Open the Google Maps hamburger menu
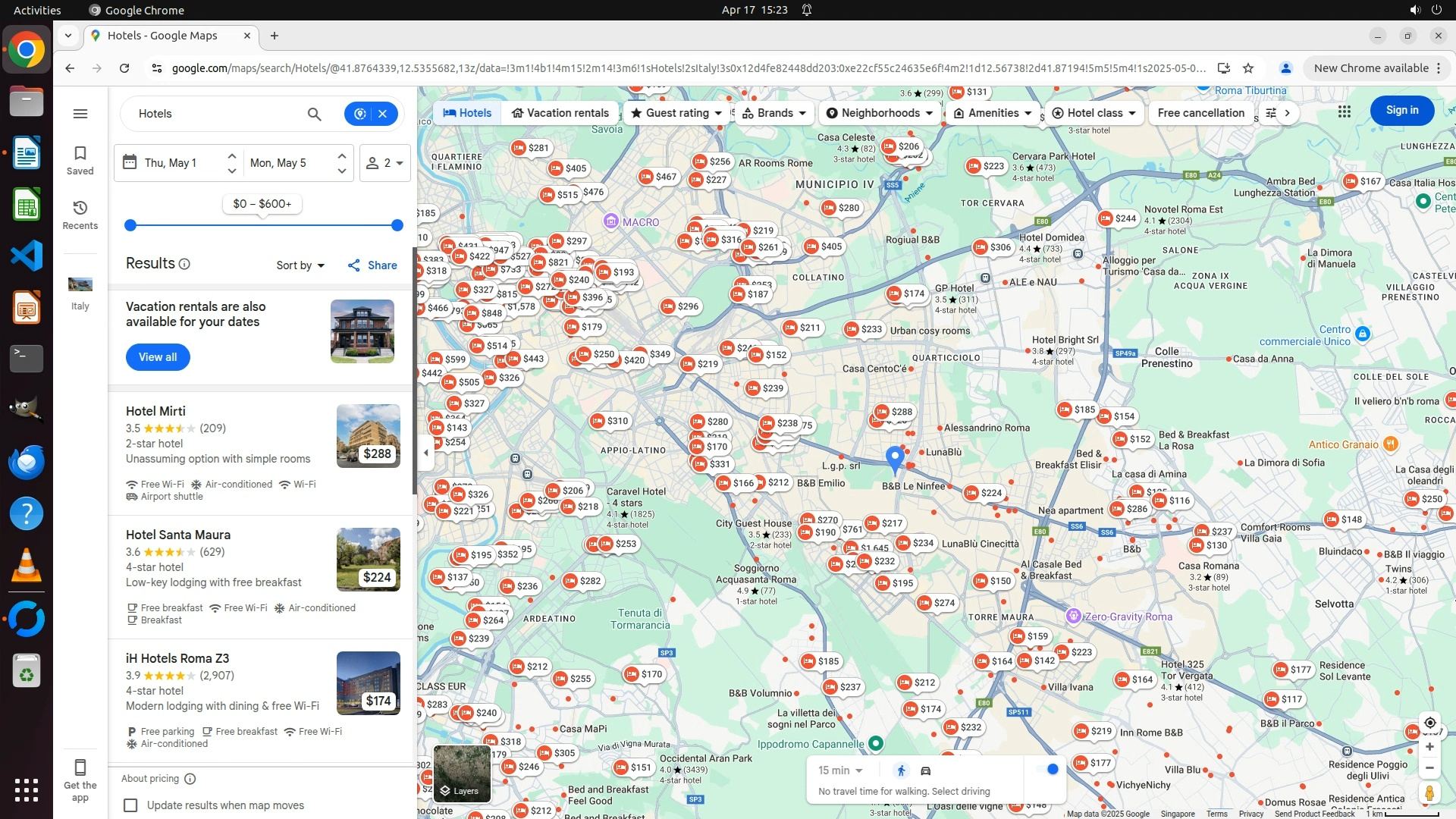 tap(80, 114)
